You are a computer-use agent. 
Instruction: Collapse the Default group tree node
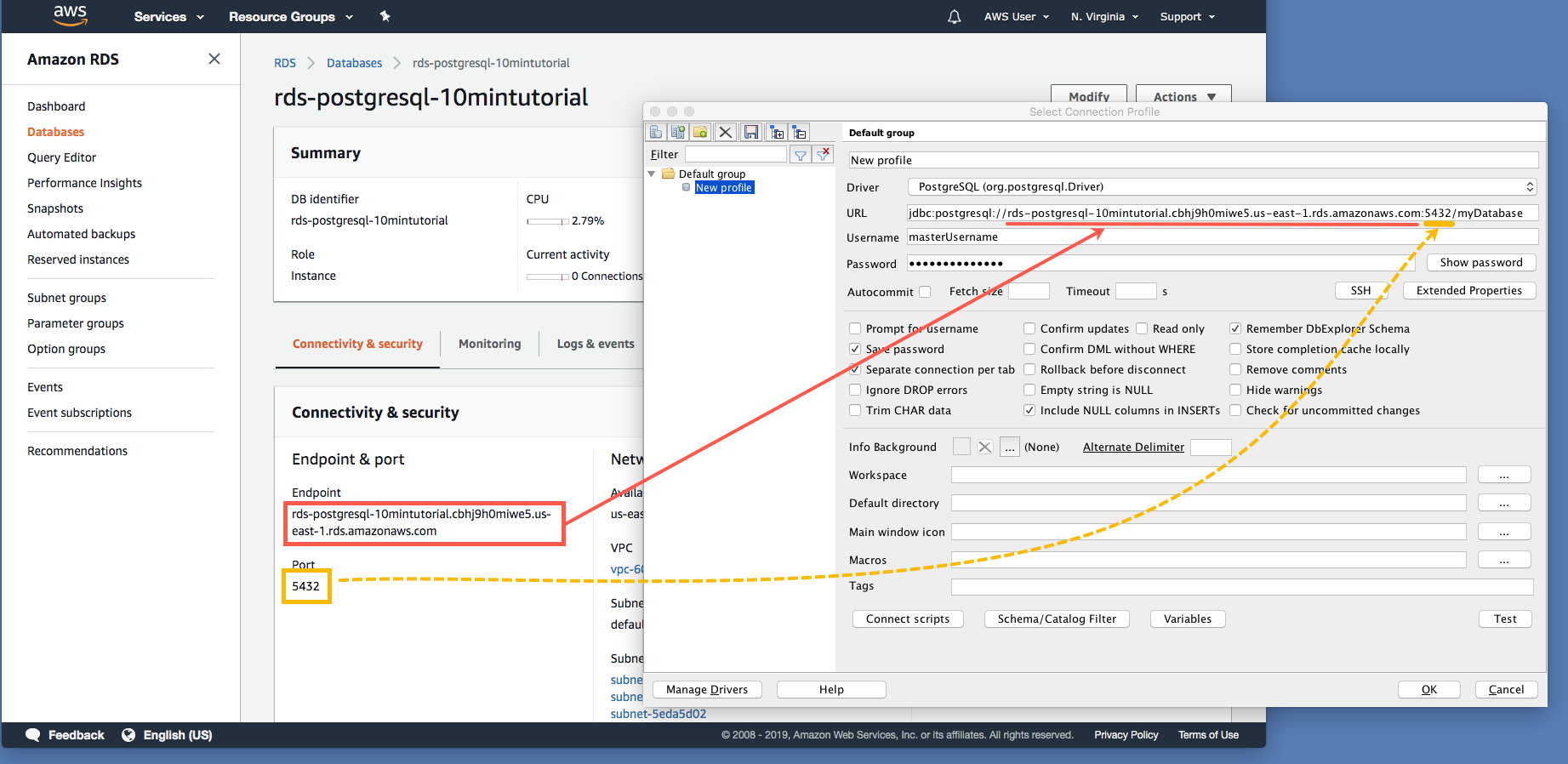pyautogui.click(x=652, y=174)
